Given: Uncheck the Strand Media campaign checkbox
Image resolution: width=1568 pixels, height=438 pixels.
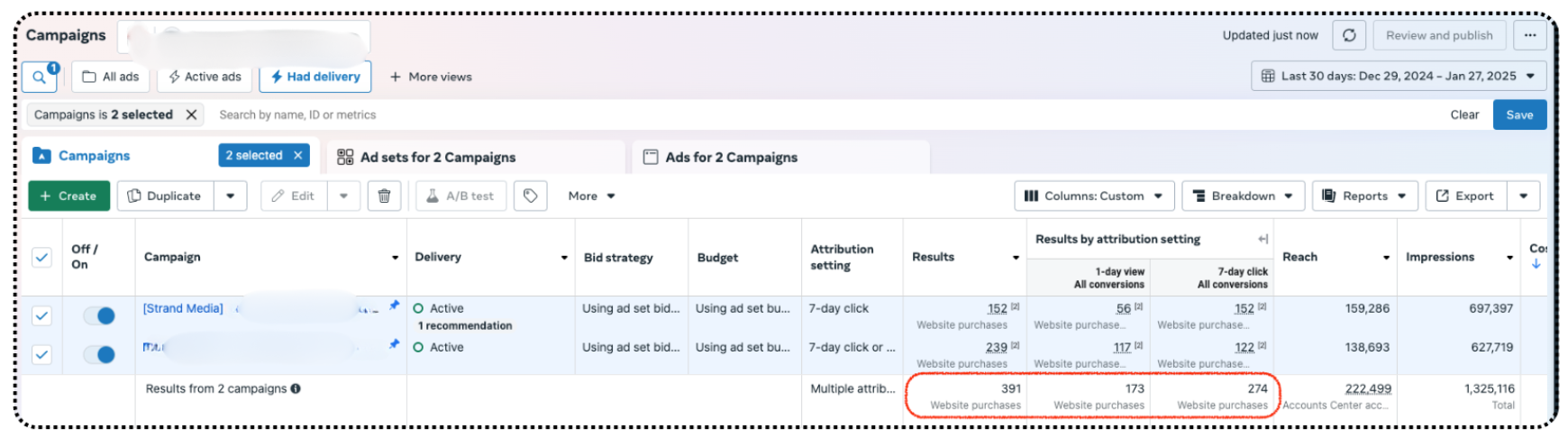Looking at the screenshot, I should click(x=41, y=315).
